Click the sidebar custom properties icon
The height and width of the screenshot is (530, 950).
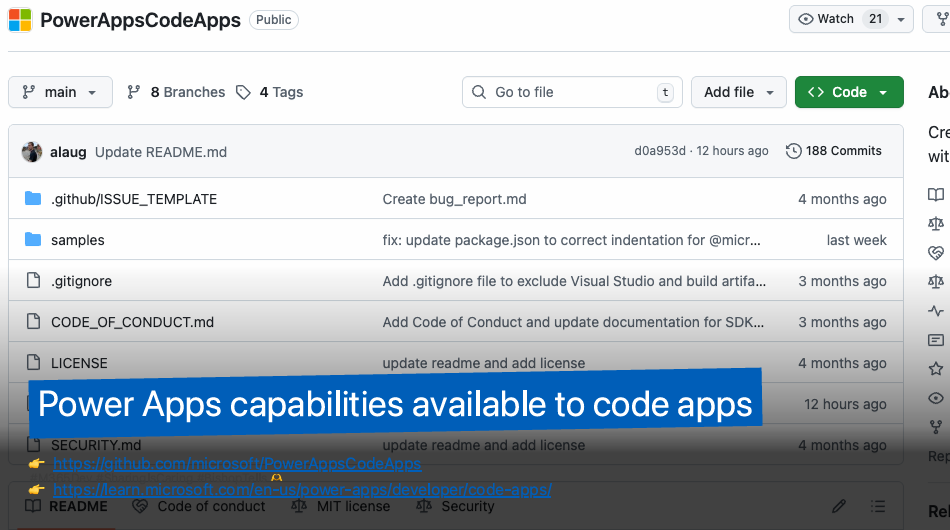coord(936,340)
